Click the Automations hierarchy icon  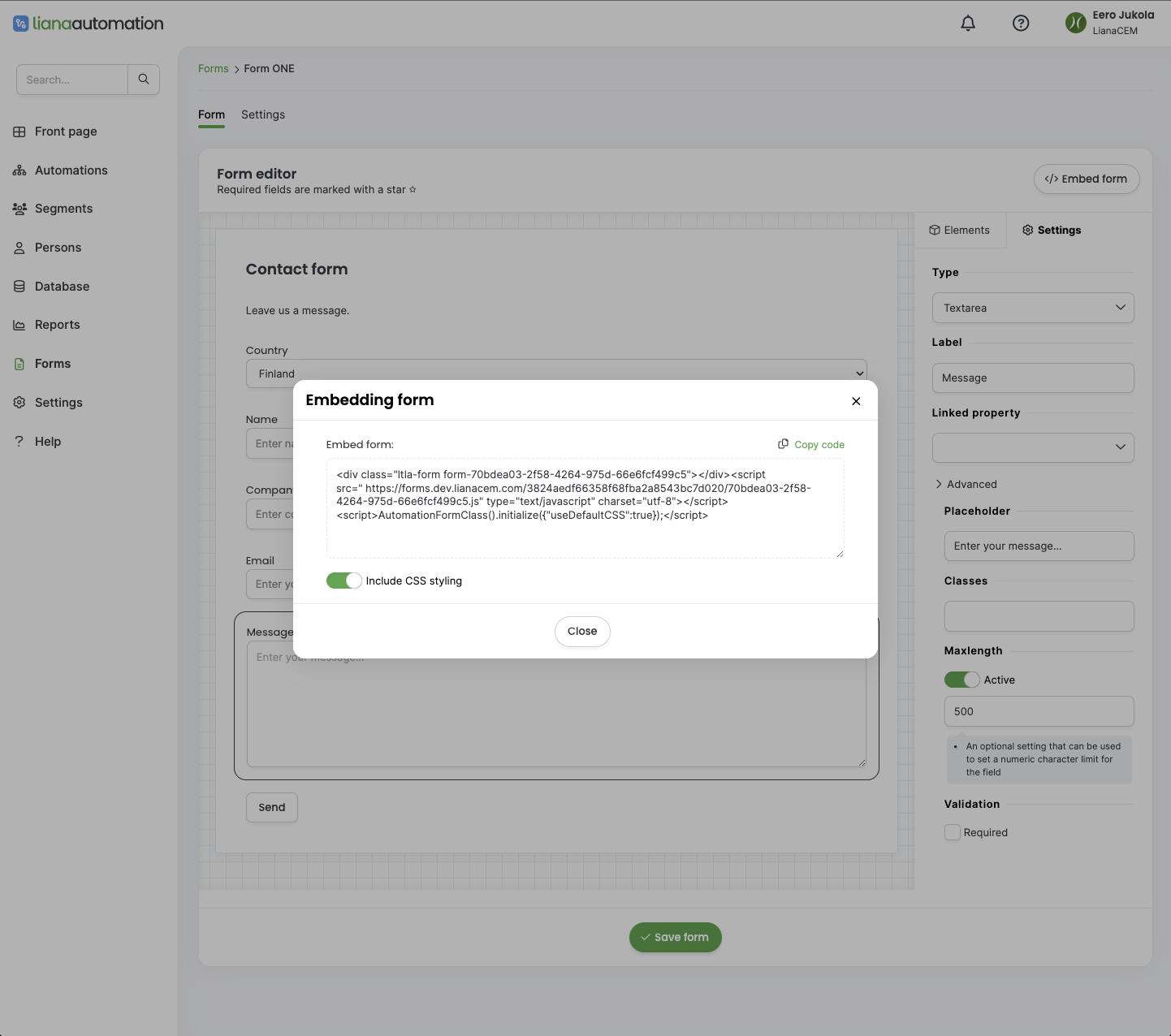point(19,171)
